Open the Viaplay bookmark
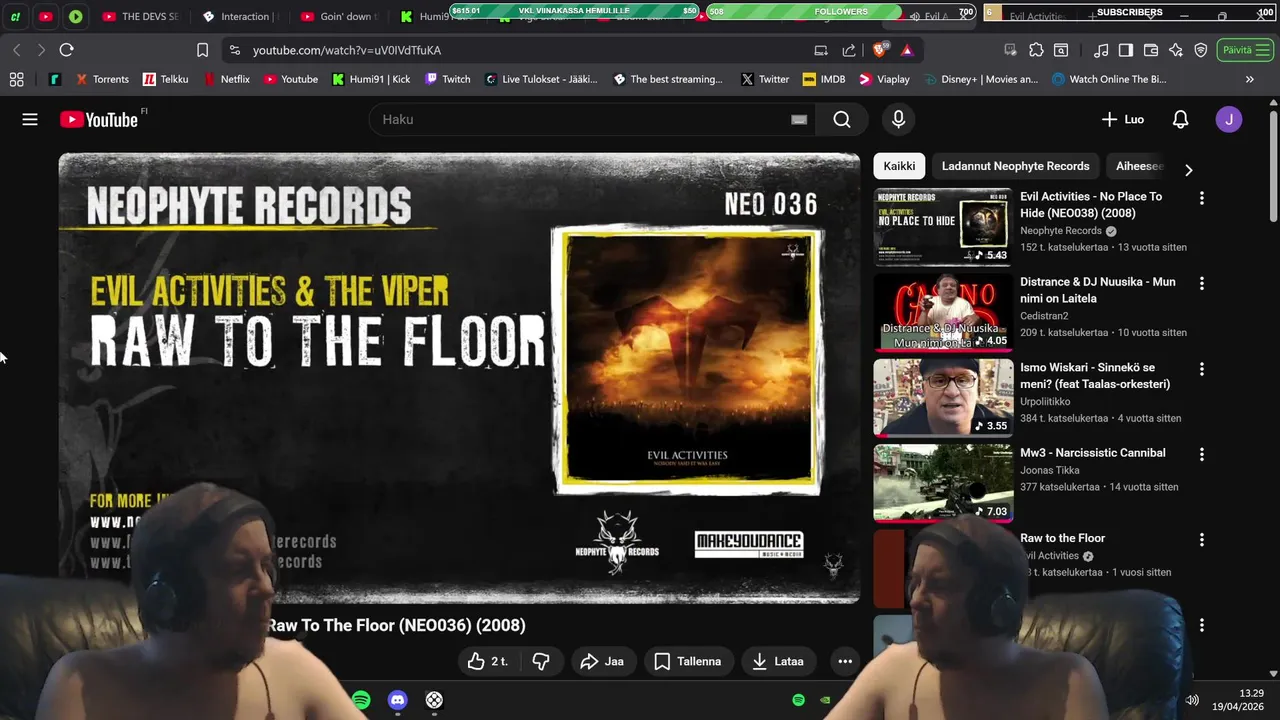 click(884, 79)
